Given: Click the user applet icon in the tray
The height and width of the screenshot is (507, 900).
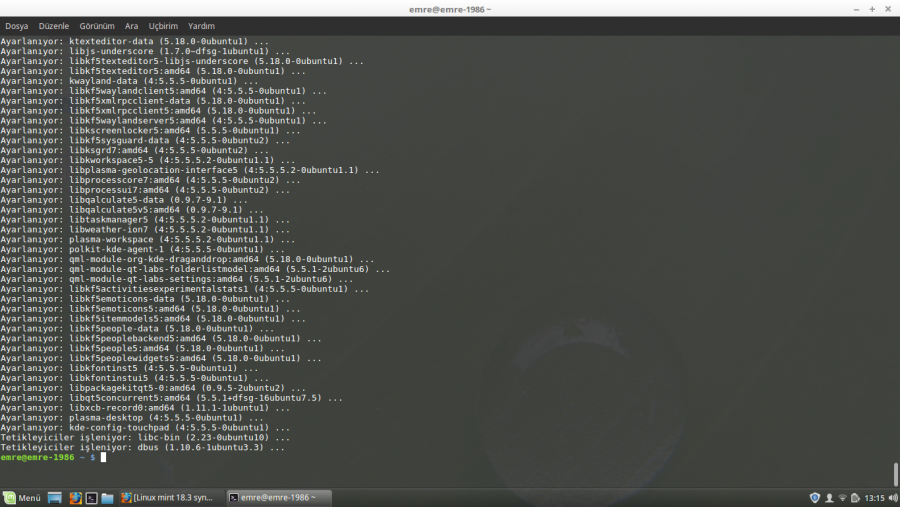Looking at the screenshot, I should coord(829,498).
